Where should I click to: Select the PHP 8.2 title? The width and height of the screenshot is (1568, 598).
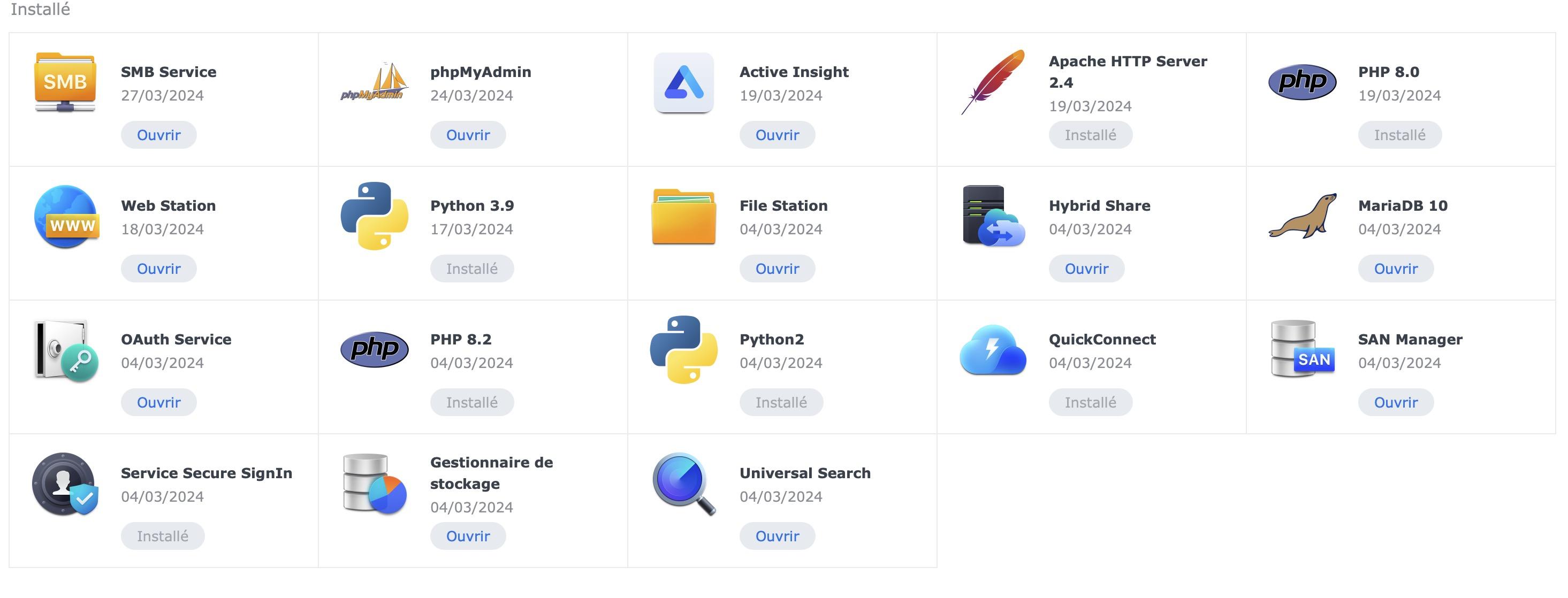coord(461,340)
